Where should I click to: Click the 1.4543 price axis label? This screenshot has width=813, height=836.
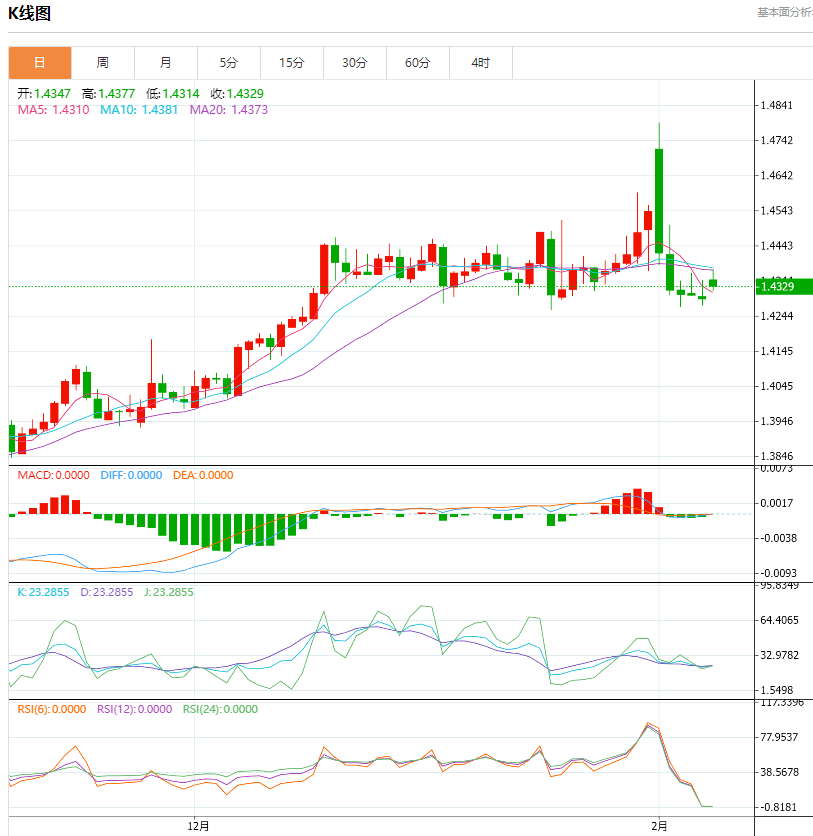[777, 211]
